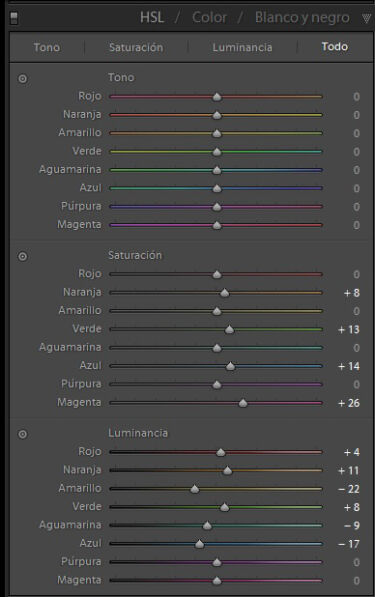375x597 pixels.
Task: Click the Saturación Azul slider handle
Action: 230,366
